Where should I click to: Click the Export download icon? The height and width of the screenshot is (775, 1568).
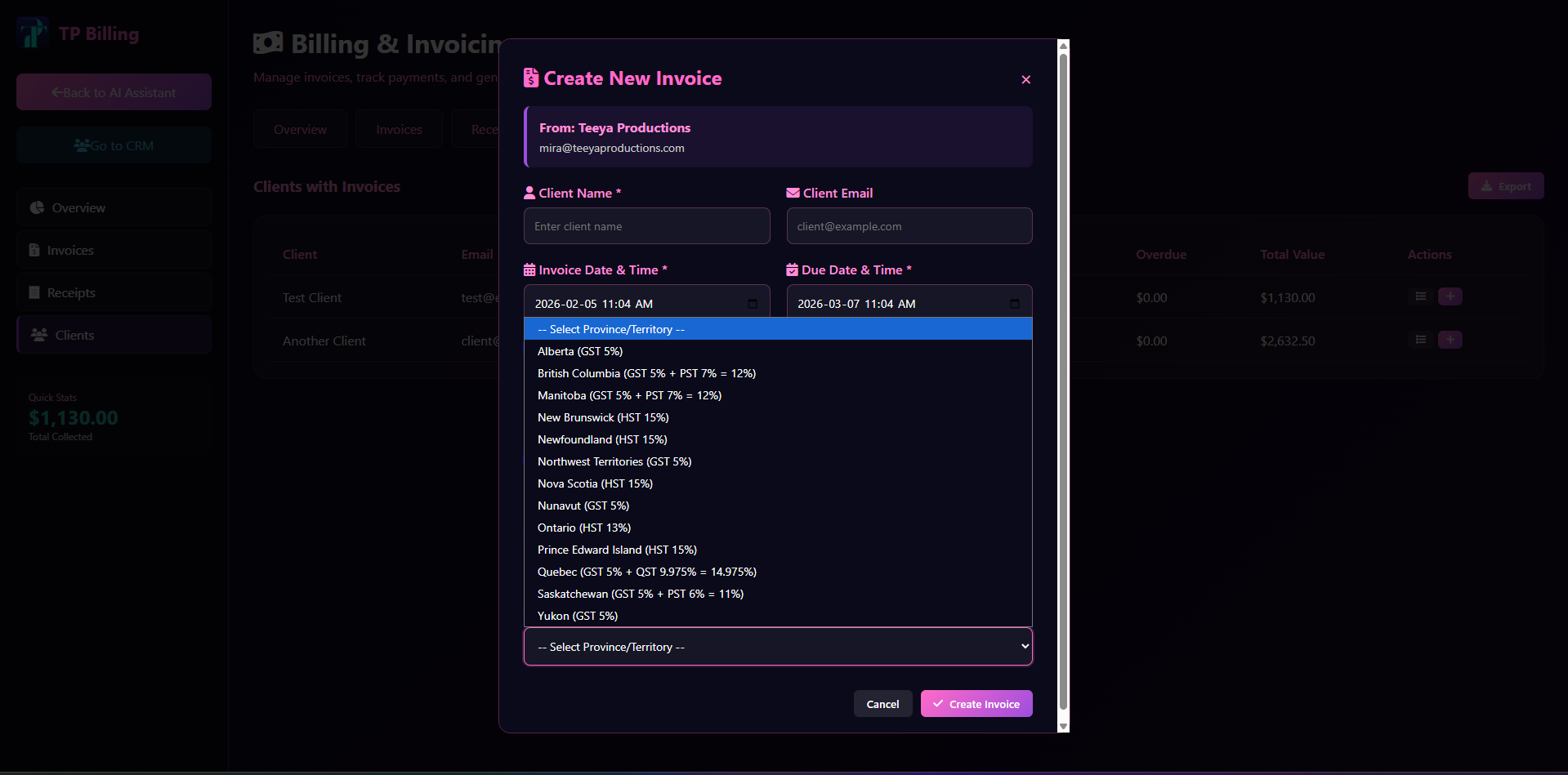pyautogui.click(x=1487, y=185)
